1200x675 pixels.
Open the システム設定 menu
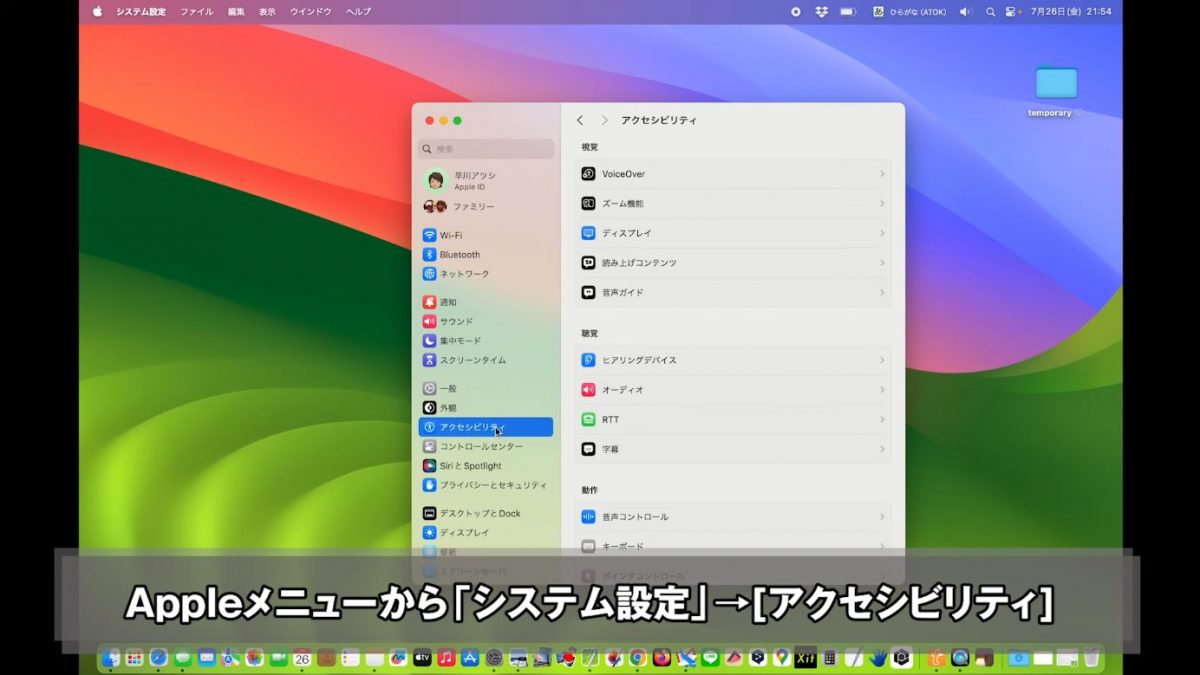click(141, 12)
